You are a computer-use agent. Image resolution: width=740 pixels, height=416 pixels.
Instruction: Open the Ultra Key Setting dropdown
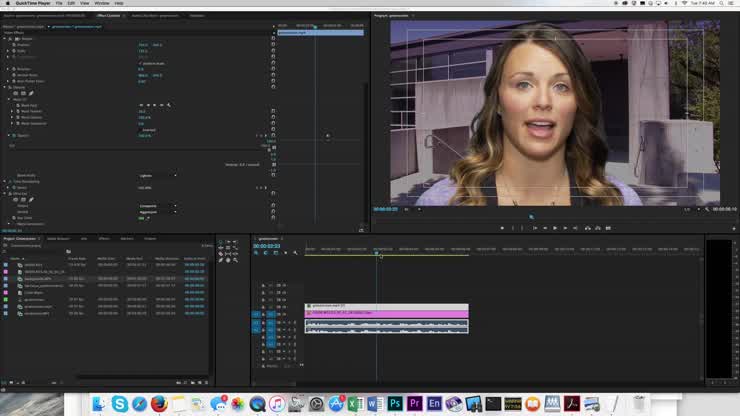[x=156, y=212]
